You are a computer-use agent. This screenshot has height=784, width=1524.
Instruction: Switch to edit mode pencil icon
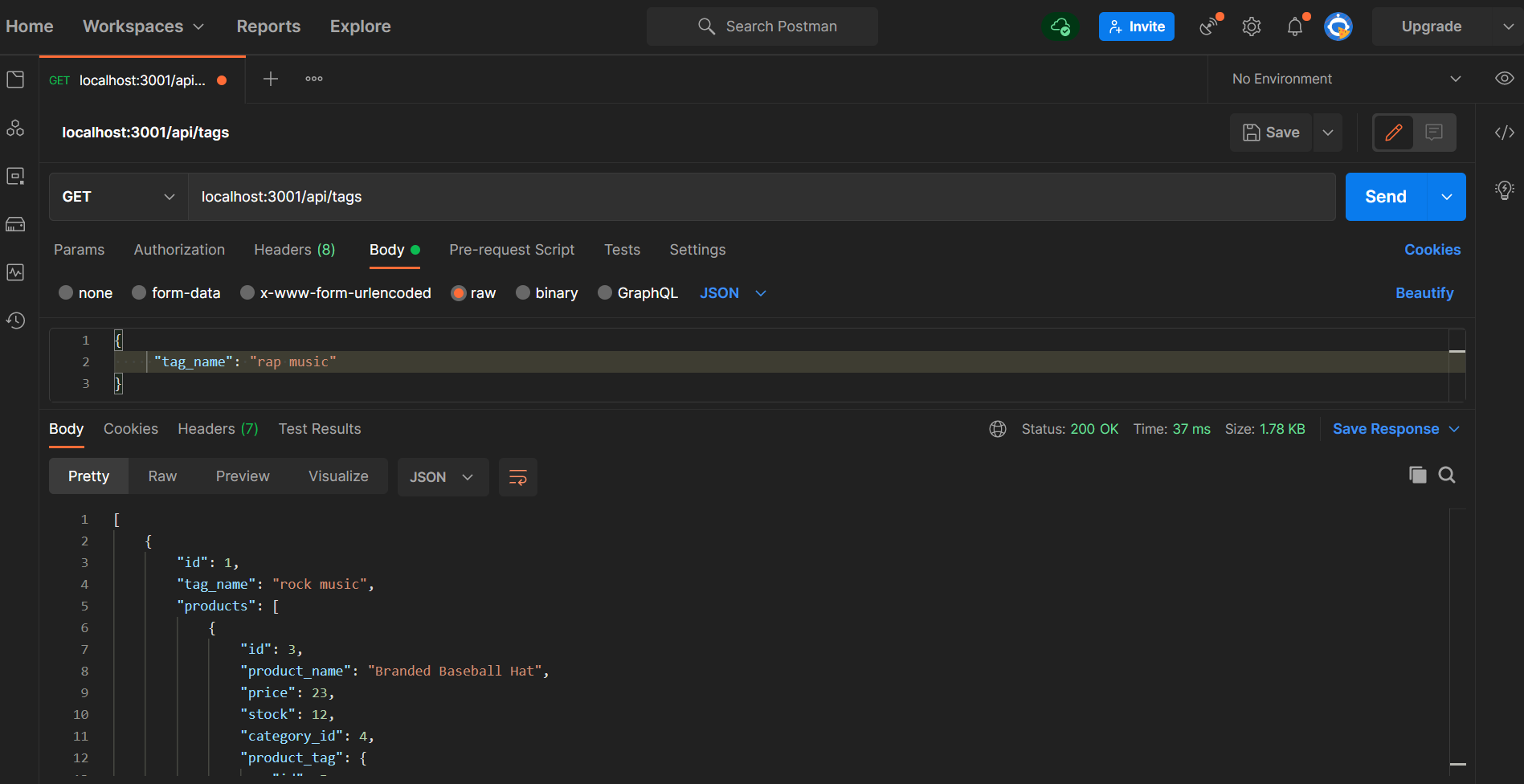[1394, 133]
